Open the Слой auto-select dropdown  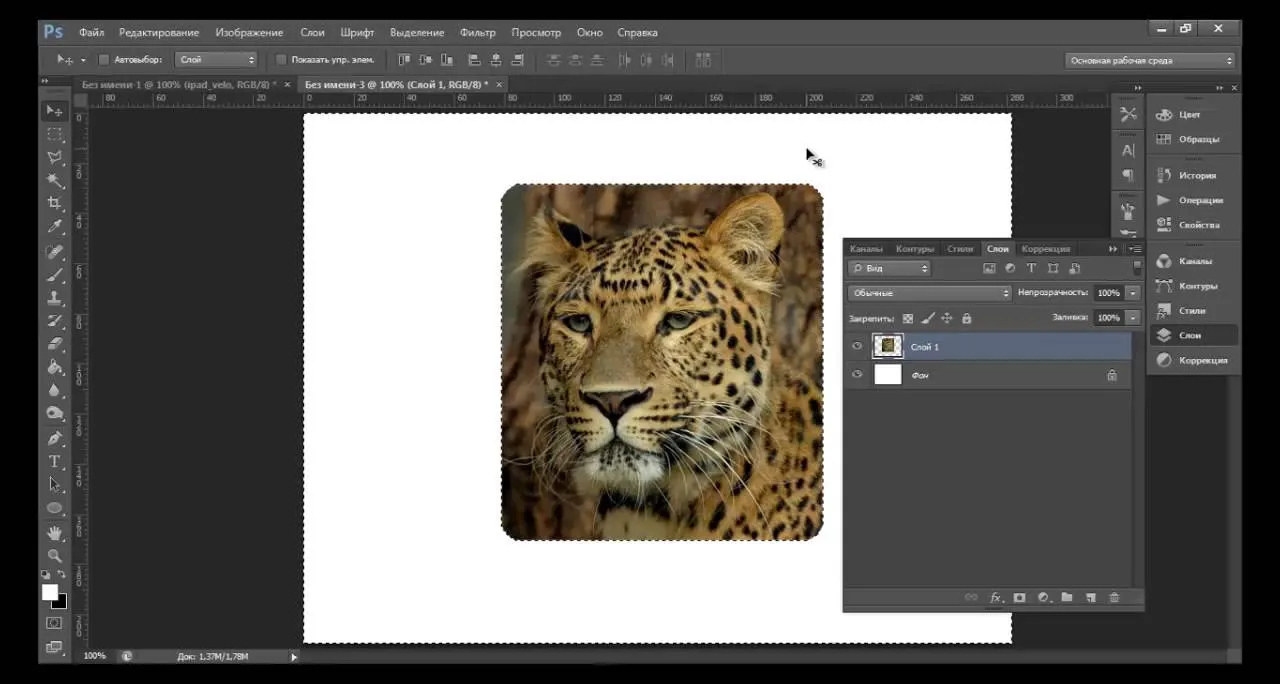[x=216, y=60]
